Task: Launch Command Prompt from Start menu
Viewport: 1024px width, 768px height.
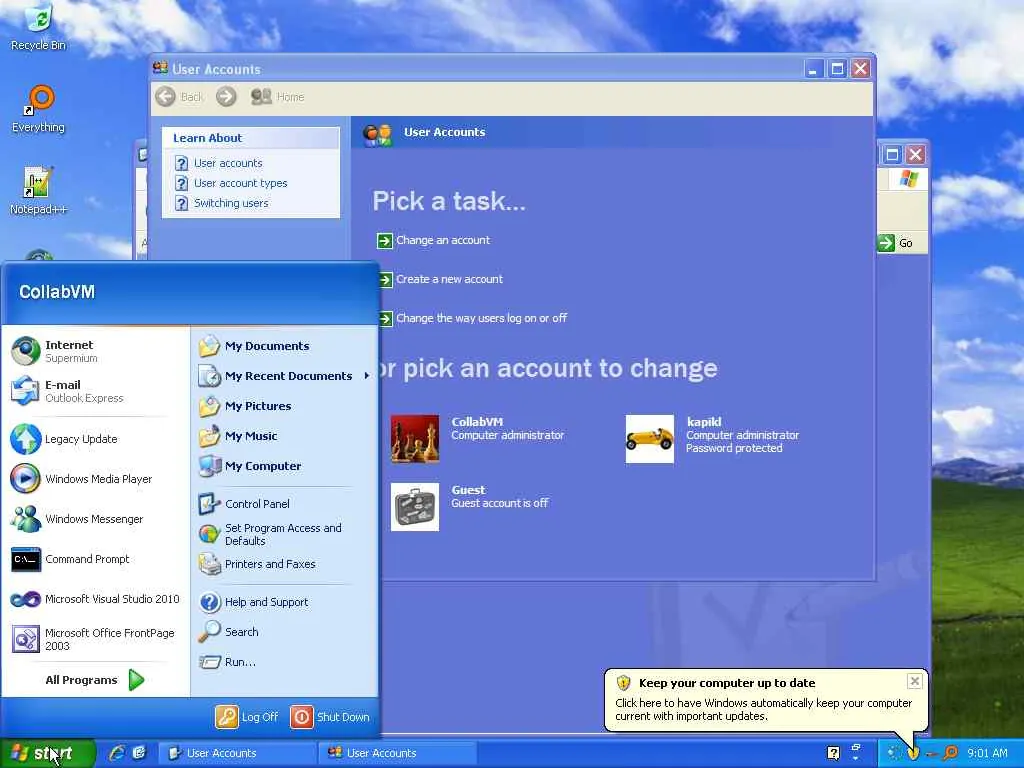Action: coord(95,559)
